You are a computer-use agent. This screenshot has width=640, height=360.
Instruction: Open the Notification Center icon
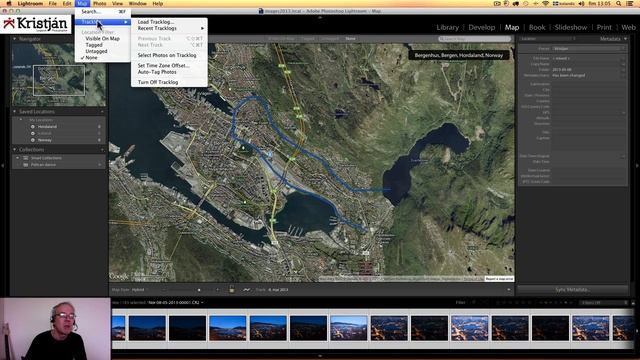tap(631, 3)
